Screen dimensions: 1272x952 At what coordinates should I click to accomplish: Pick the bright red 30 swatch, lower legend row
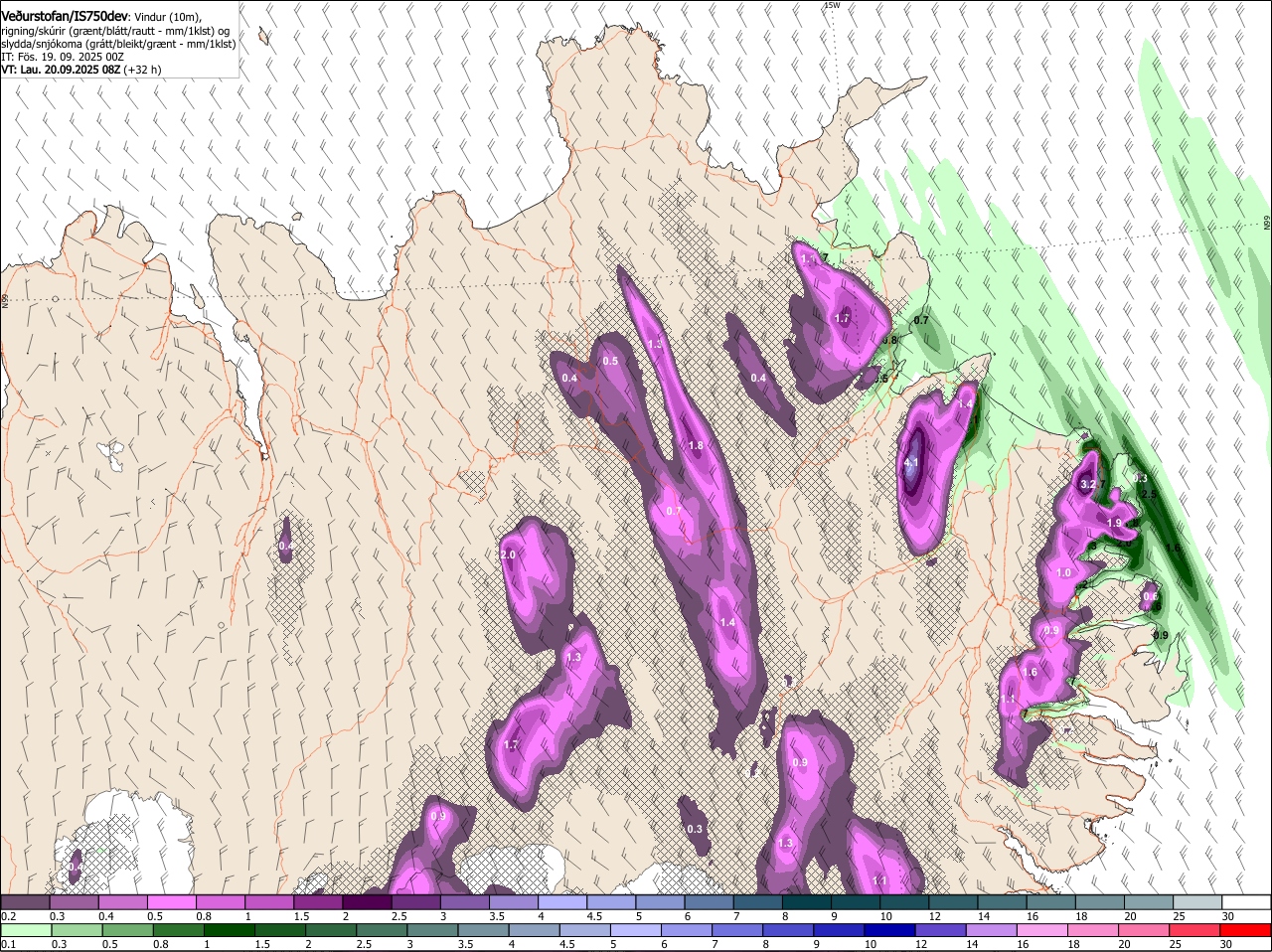[1247, 930]
